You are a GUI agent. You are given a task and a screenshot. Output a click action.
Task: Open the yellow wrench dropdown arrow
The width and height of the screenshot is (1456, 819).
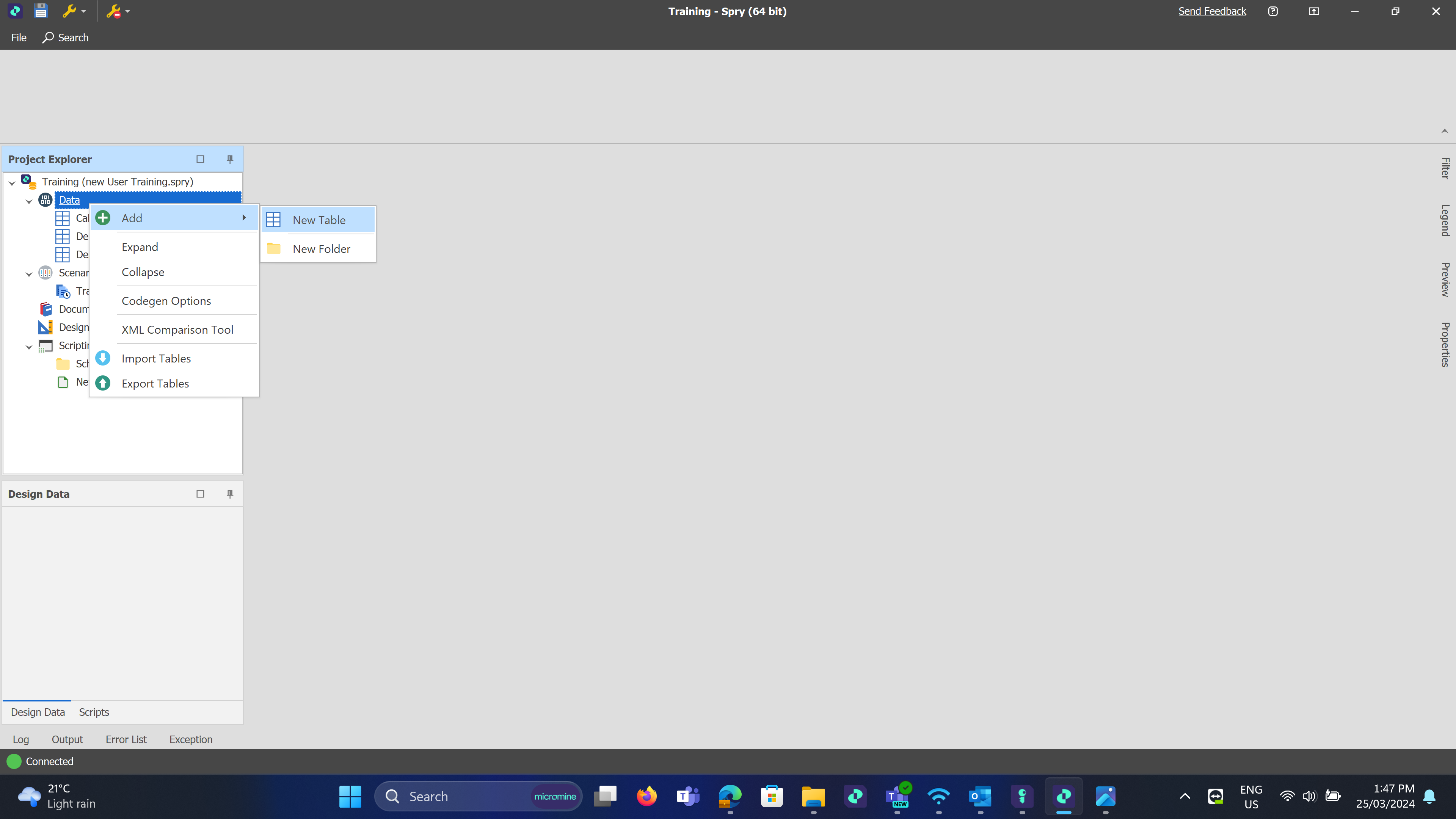click(84, 11)
